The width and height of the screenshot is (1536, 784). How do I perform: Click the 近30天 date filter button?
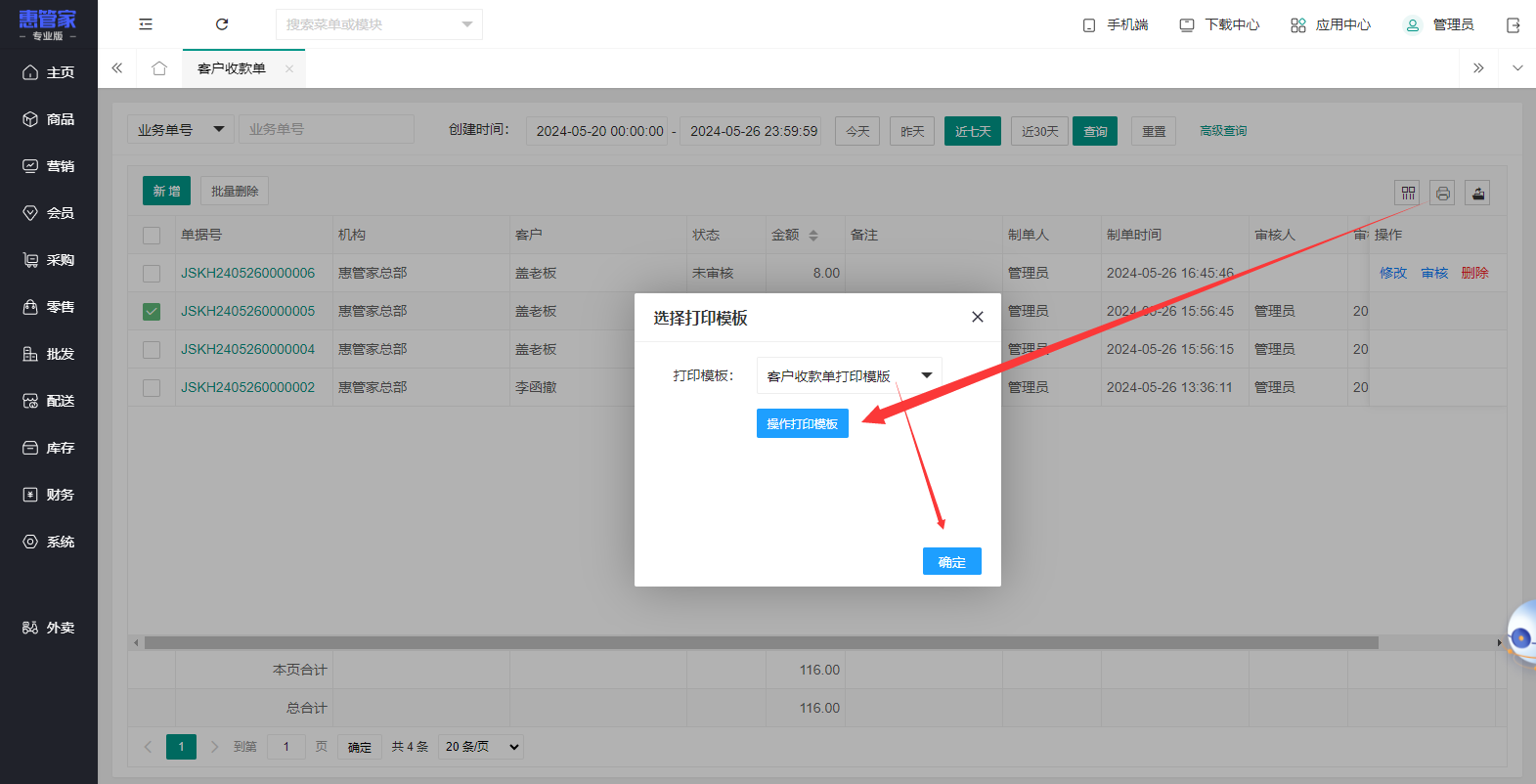click(1039, 131)
